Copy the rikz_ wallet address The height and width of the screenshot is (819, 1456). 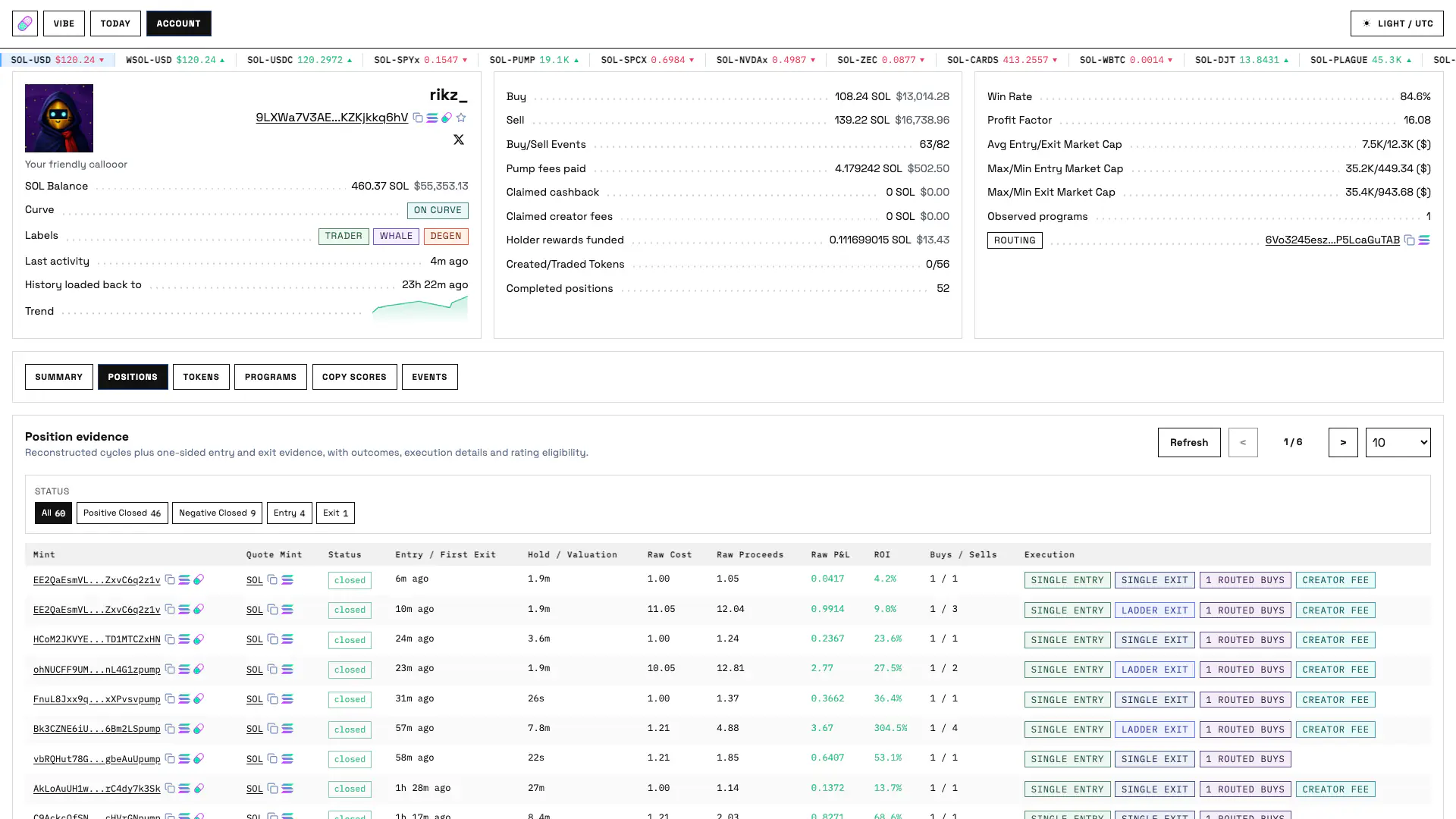click(418, 118)
